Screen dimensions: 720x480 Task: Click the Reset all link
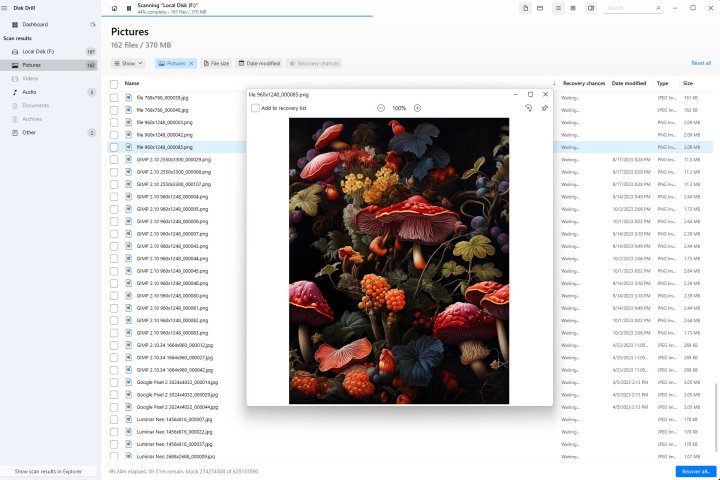point(701,63)
